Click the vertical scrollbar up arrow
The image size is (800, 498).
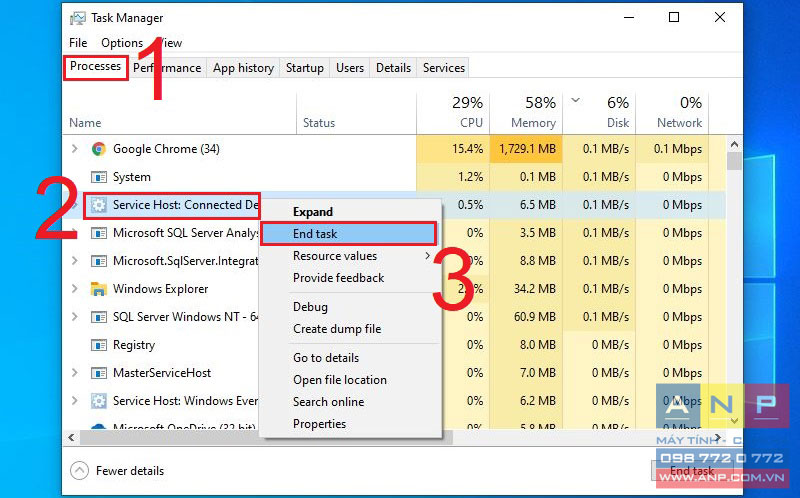(x=735, y=145)
